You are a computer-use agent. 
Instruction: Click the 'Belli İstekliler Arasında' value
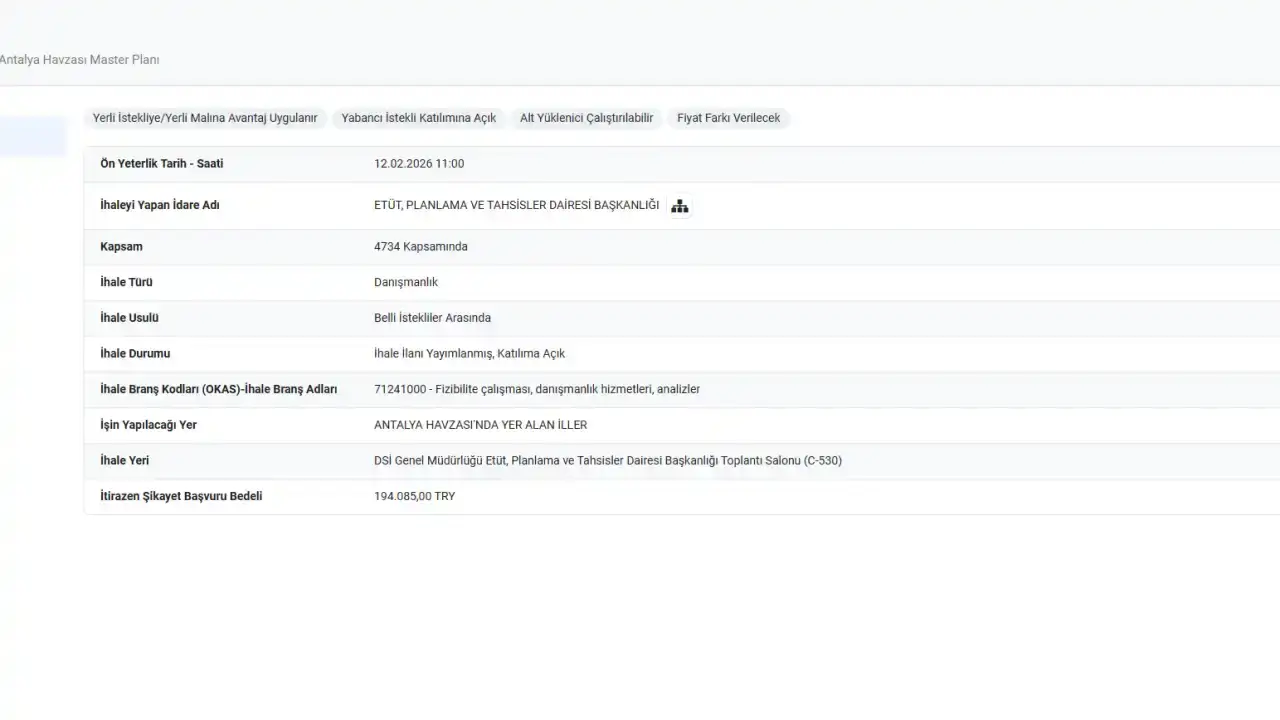click(x=432, y=318)
